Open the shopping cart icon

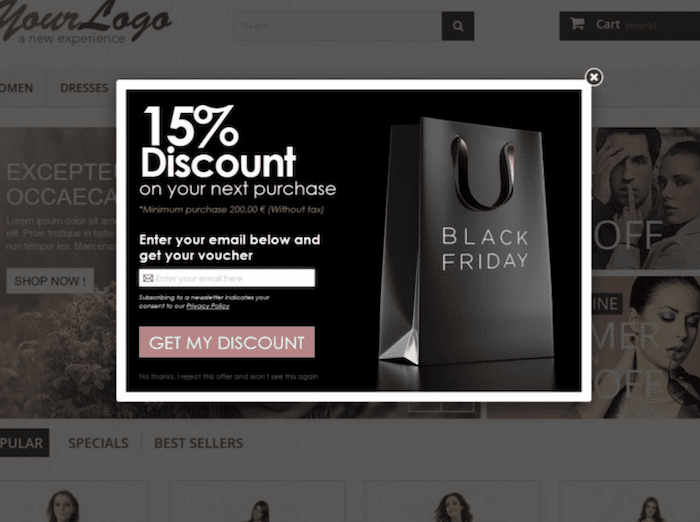point(577,23)
